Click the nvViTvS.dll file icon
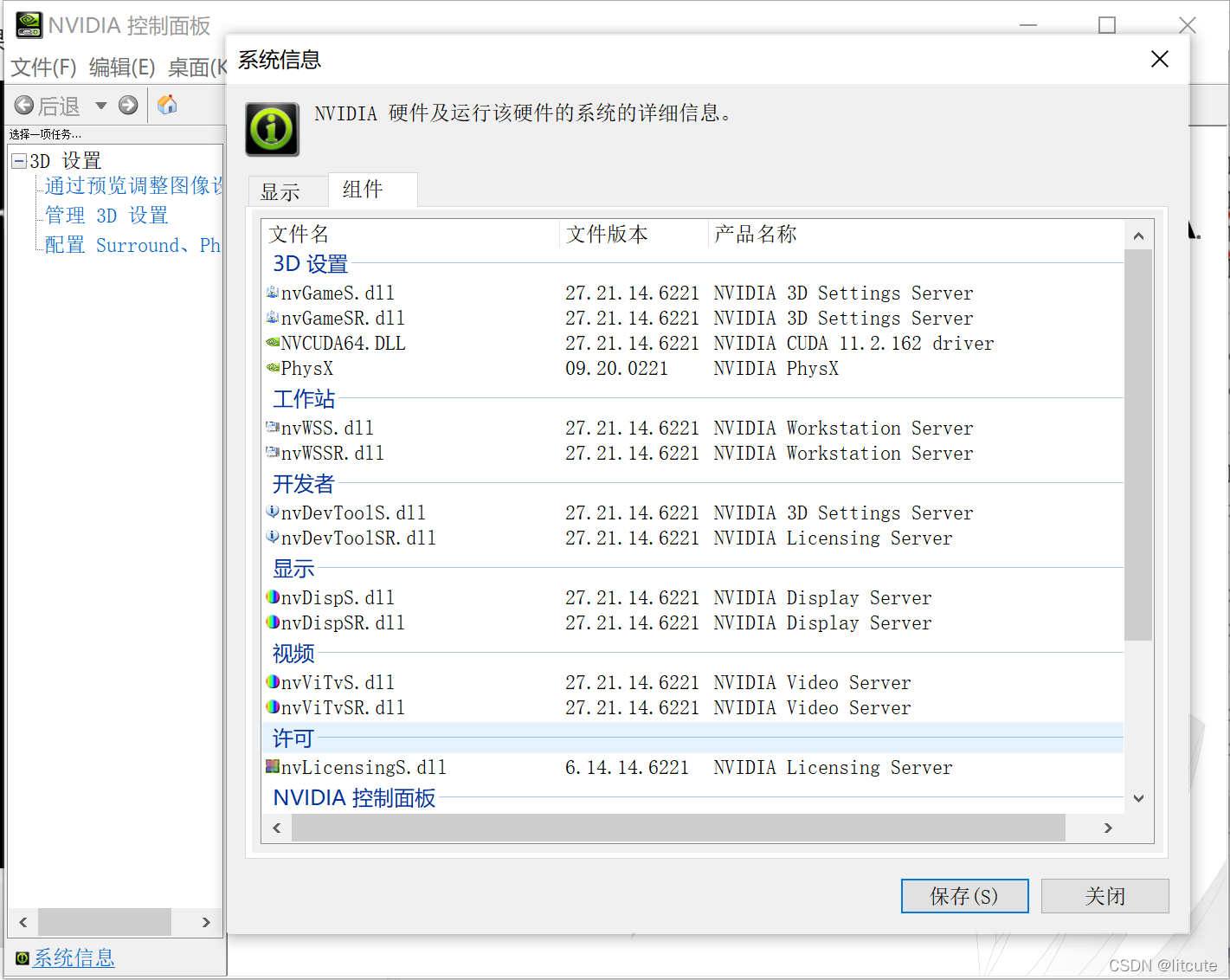The width and height of the screenshot is (1230, 980). tap(273, 682)
